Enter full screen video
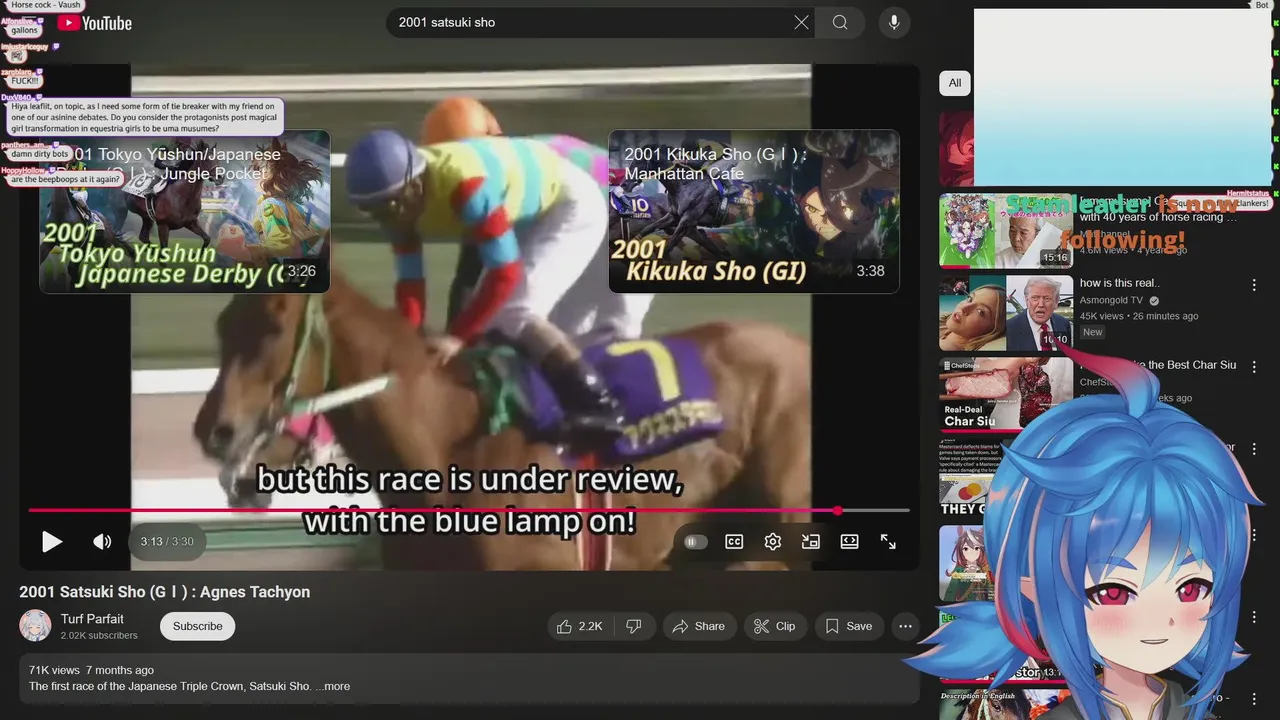1280x720 pixels. coord(888,542)
